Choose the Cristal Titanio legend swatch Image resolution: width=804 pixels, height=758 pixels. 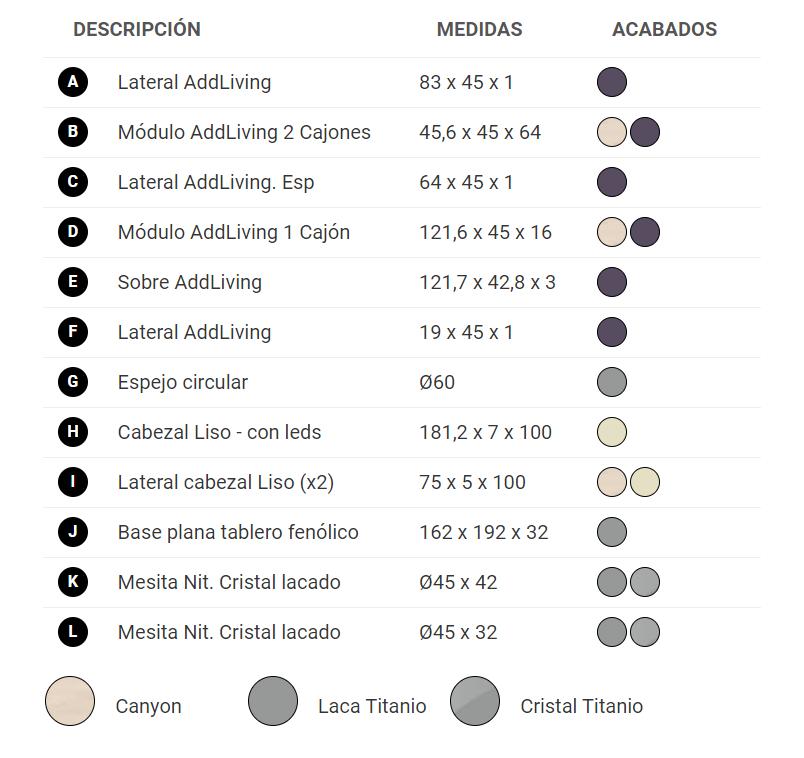(475, 701)
